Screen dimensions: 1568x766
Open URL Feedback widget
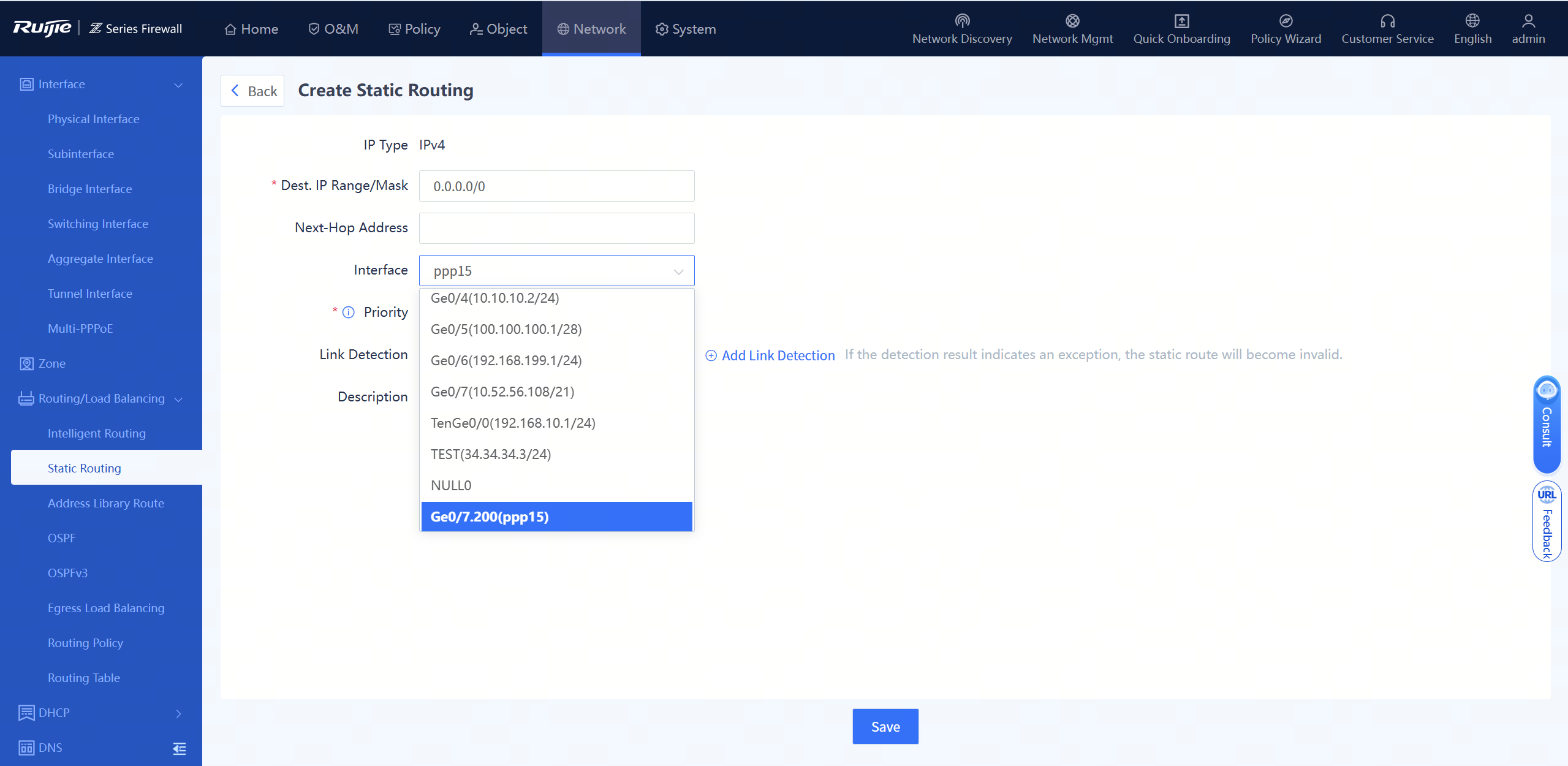click(x=1547, y=521)
